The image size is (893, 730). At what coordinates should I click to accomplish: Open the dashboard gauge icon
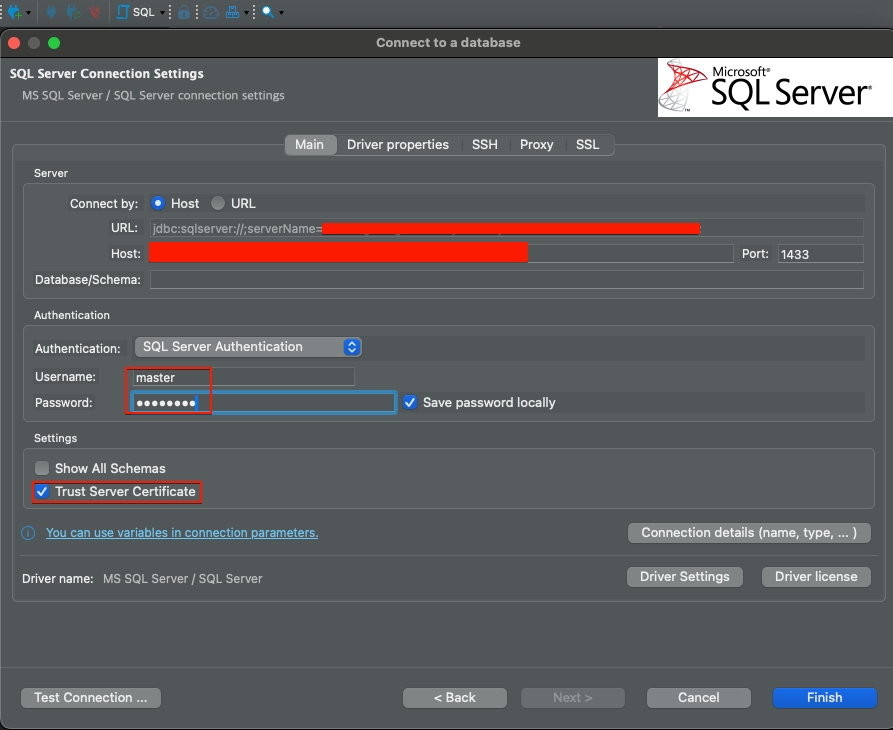point(210,13)
